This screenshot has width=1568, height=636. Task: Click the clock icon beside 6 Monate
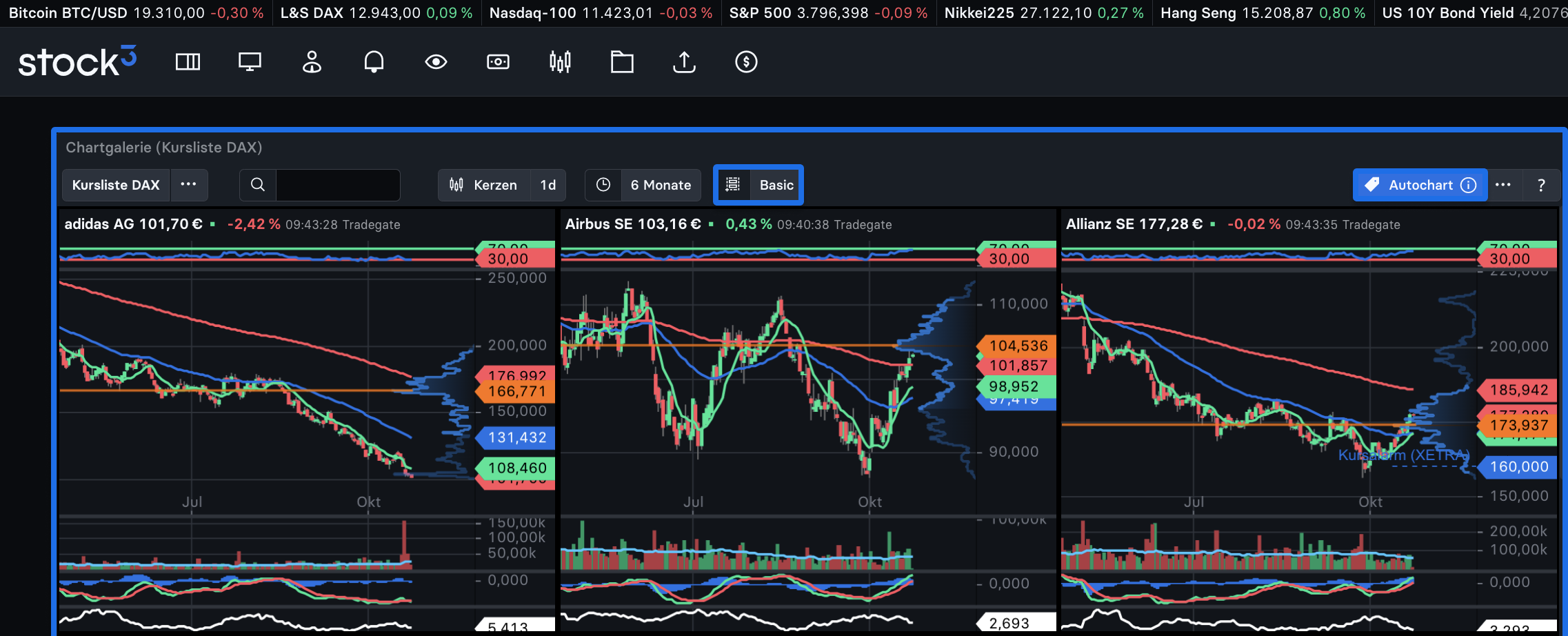[603, 185]
